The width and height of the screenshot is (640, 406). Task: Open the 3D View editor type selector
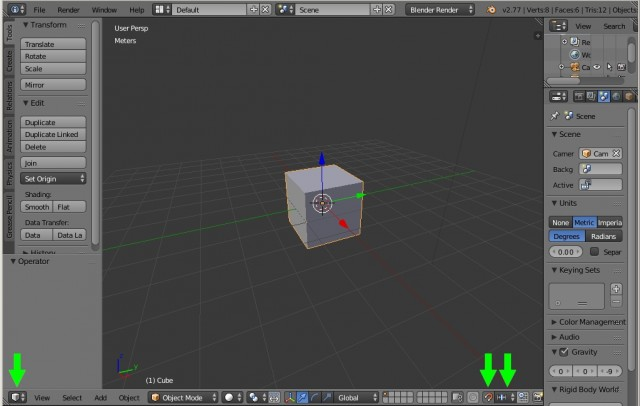click(17, 397)
